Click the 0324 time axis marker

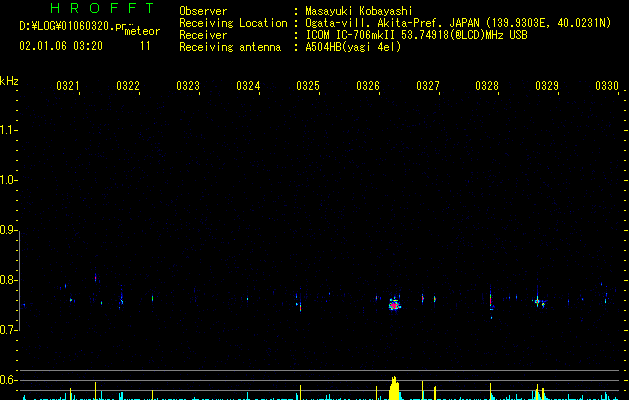click(x=248, y=85)
